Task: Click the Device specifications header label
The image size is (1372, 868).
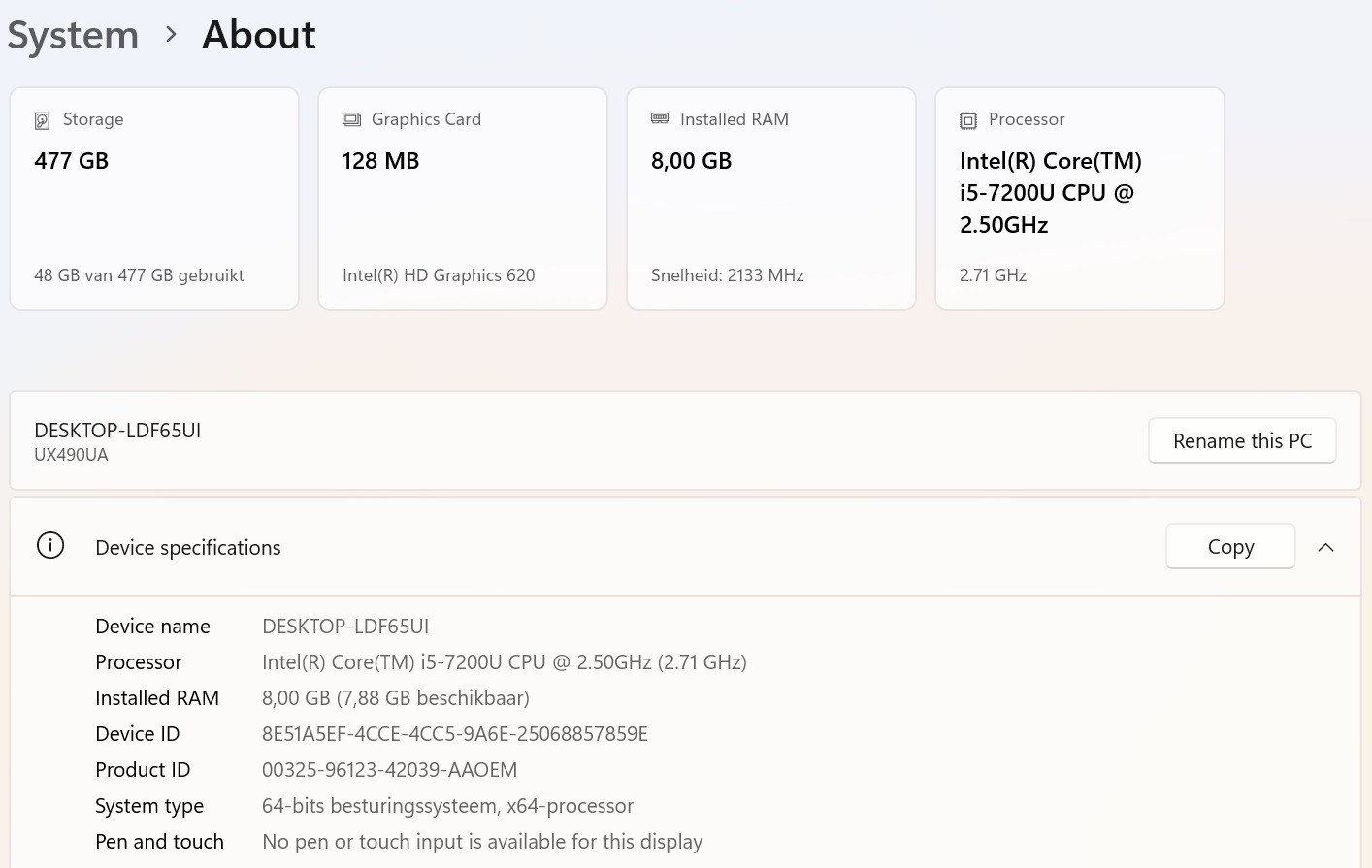Action: [x=188, y=548]
